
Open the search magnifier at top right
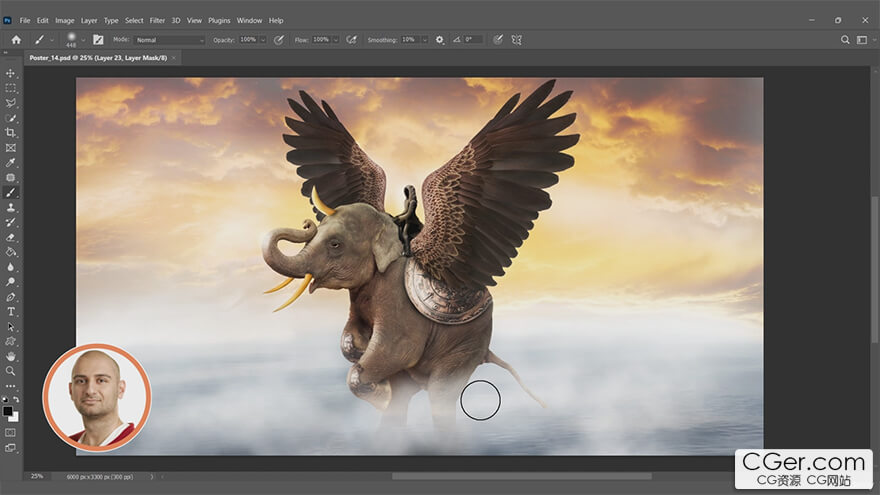845,40
